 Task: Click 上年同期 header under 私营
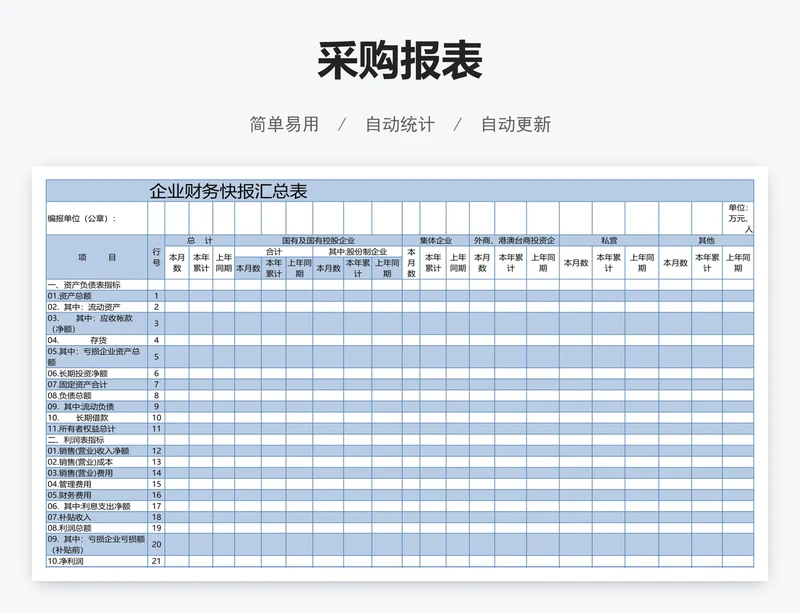[x=642, y=263]
